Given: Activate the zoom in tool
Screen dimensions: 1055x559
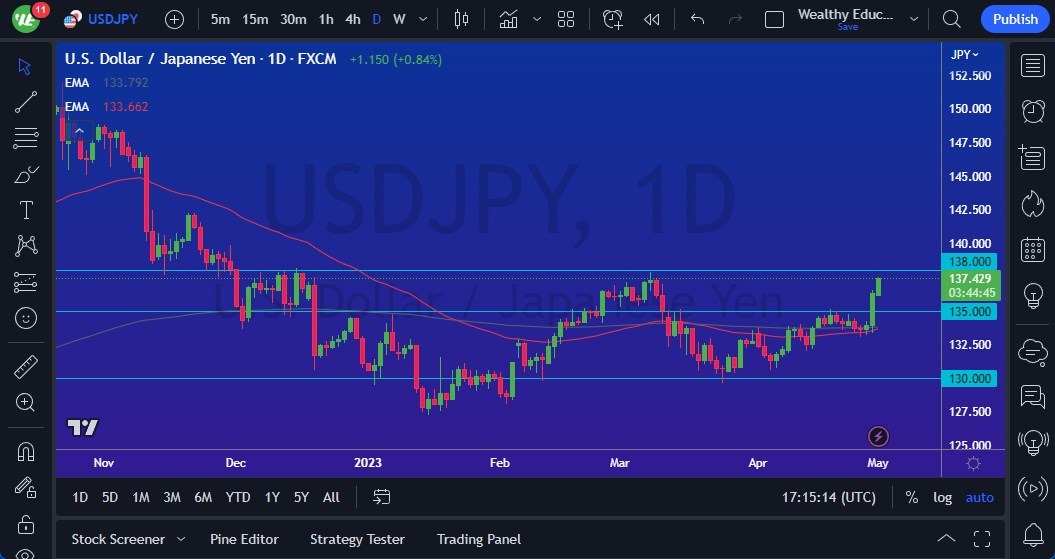Looking at the screenshot, I should pos(26,402).
